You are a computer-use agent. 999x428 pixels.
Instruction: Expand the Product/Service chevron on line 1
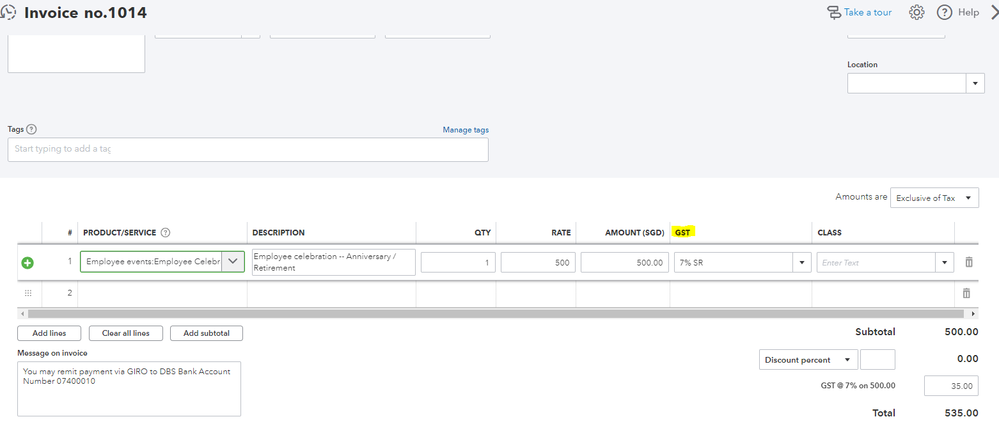point(233,262)
